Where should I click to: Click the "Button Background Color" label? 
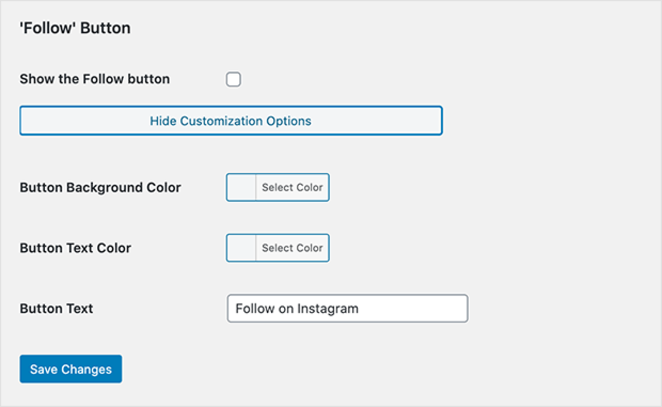[x=100, y=187]
